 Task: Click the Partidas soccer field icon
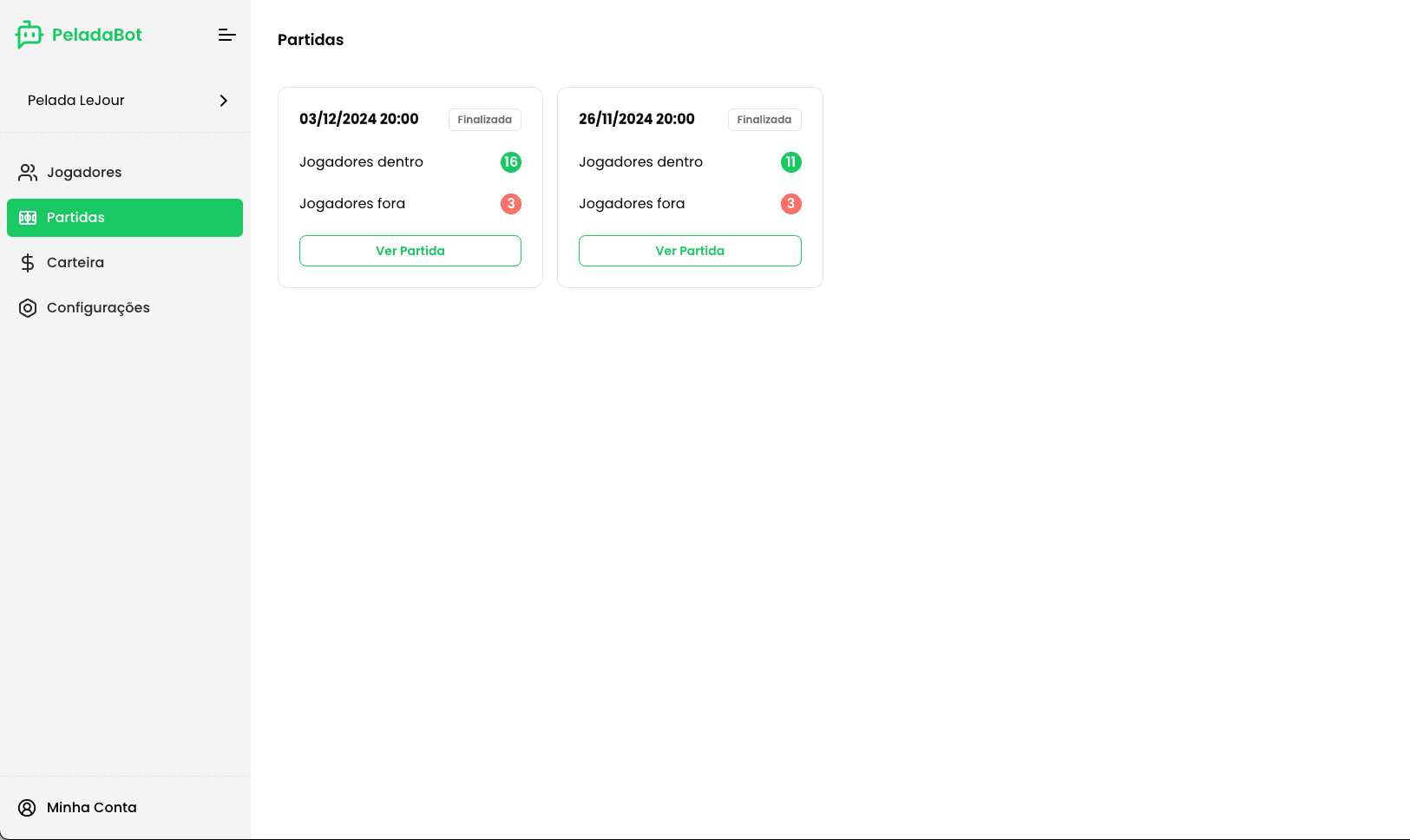(x=28, y=218)
